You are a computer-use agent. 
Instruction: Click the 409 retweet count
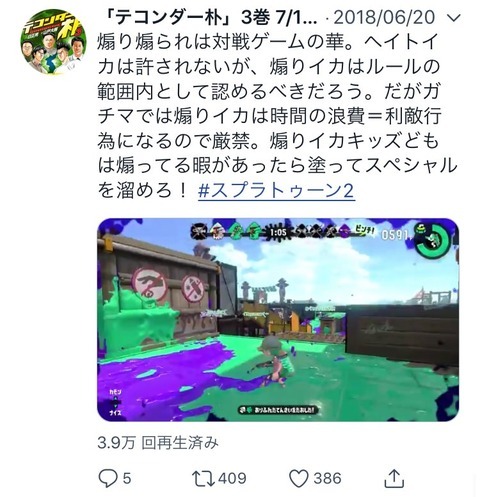(232, 478)
